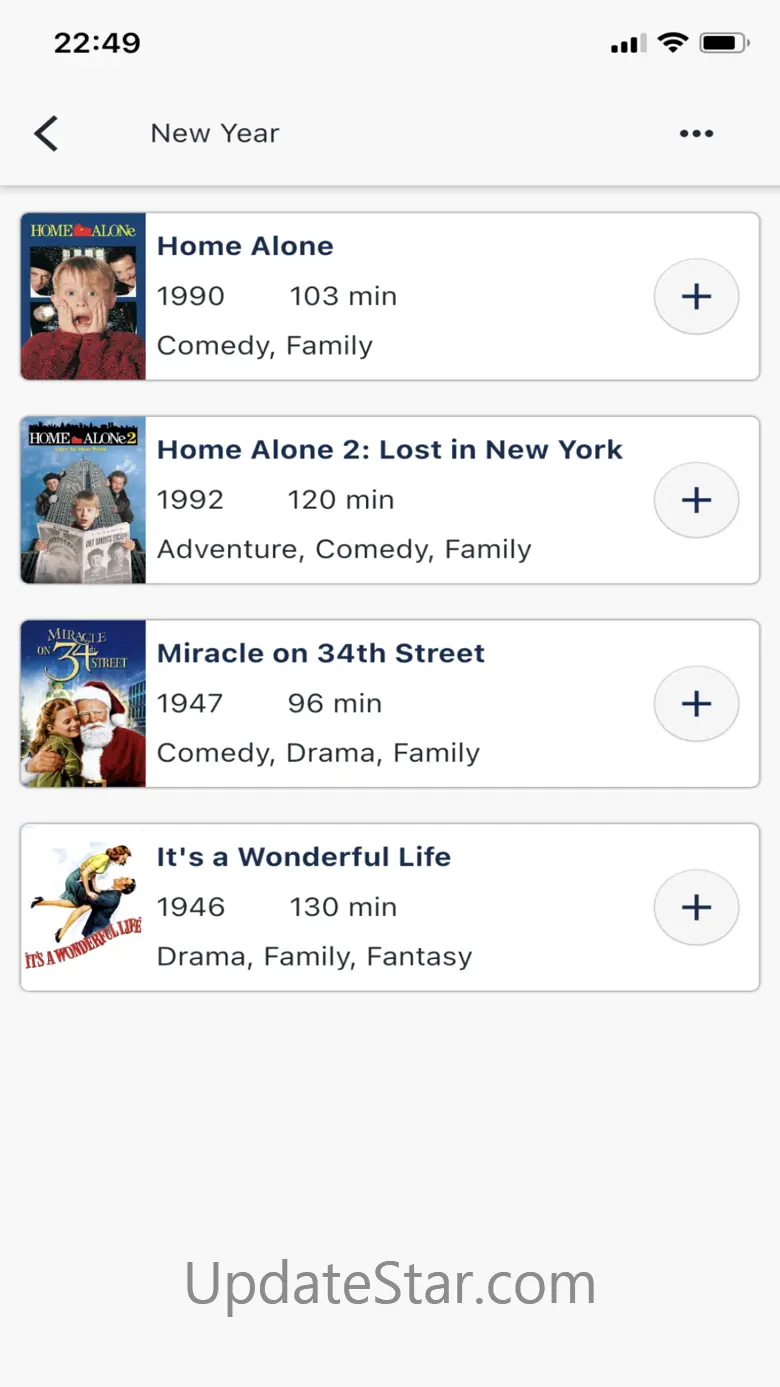The image size is (780, 1387).
Task: Tap the clock showing 22:49
Action: pos(97,43)
